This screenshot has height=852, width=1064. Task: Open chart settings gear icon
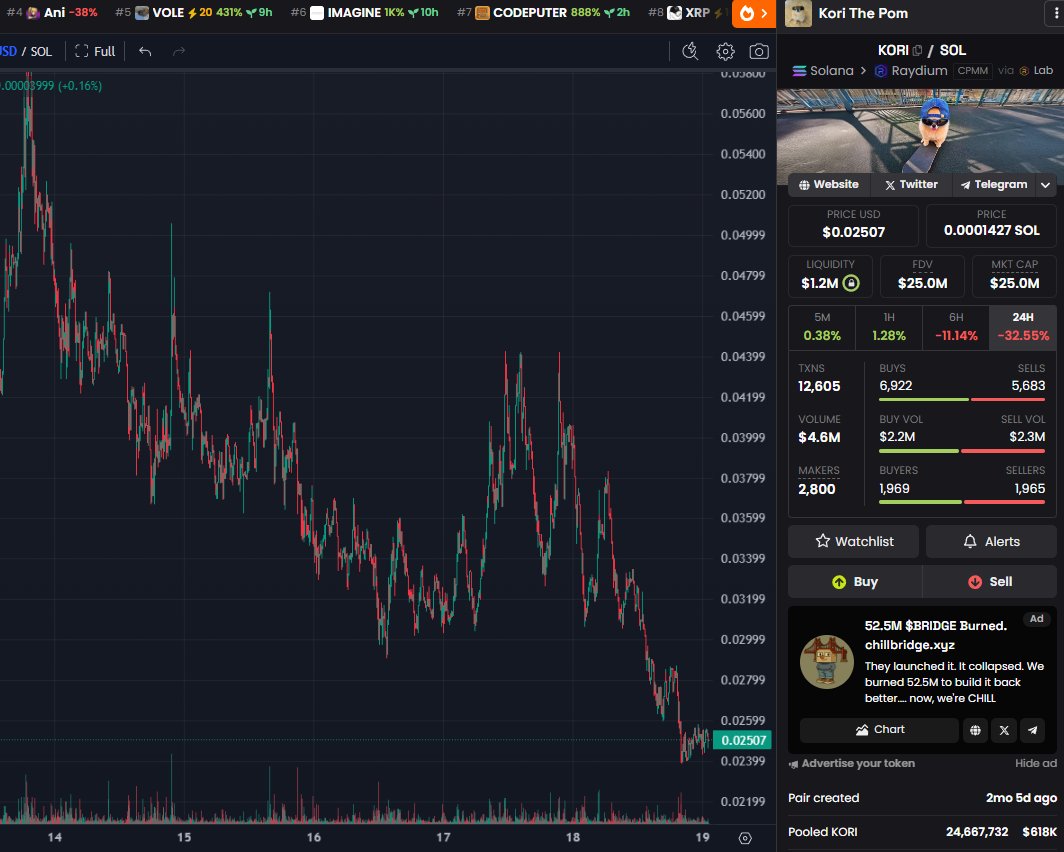pyautogui.click(x=725, y=52)
